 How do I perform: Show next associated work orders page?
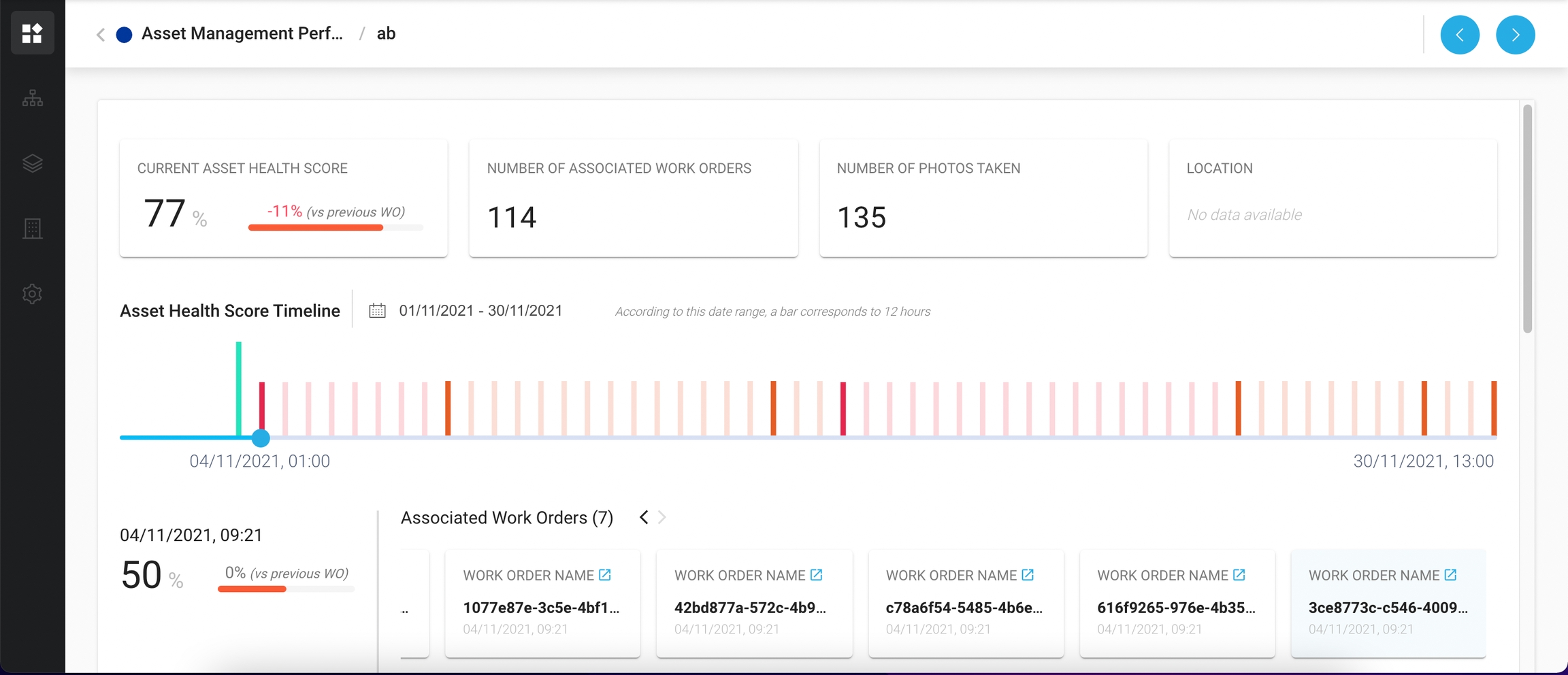click(x=662, y=518)
